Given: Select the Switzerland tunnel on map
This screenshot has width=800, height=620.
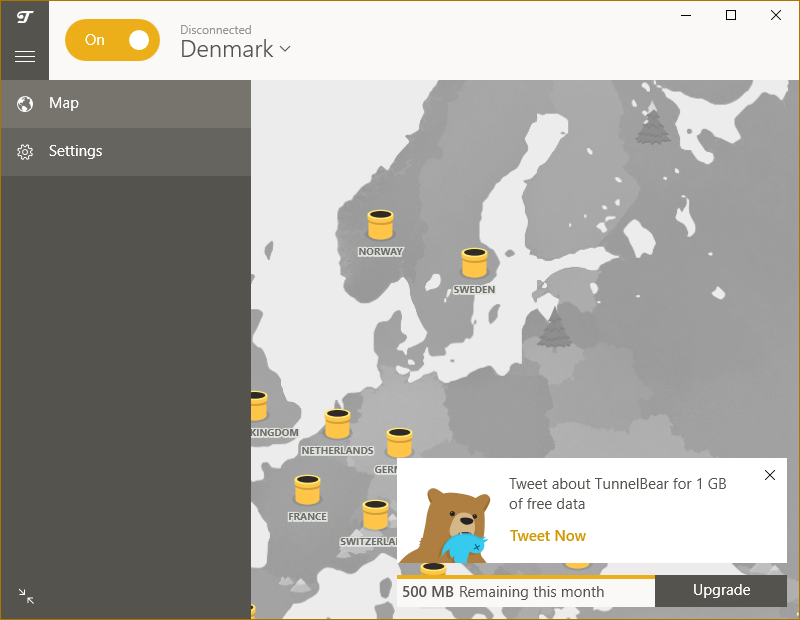Looking at the screenshot, I should [376, 515].
